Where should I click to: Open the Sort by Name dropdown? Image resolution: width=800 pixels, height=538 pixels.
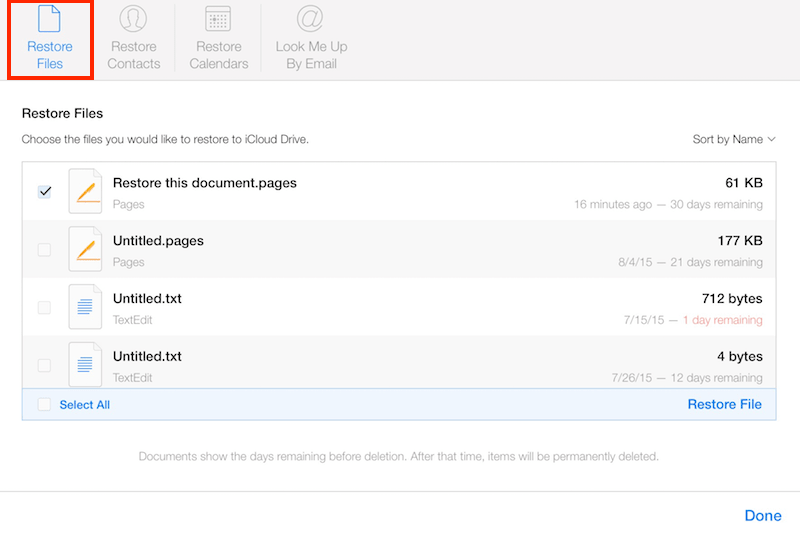[x=734, y=139]
